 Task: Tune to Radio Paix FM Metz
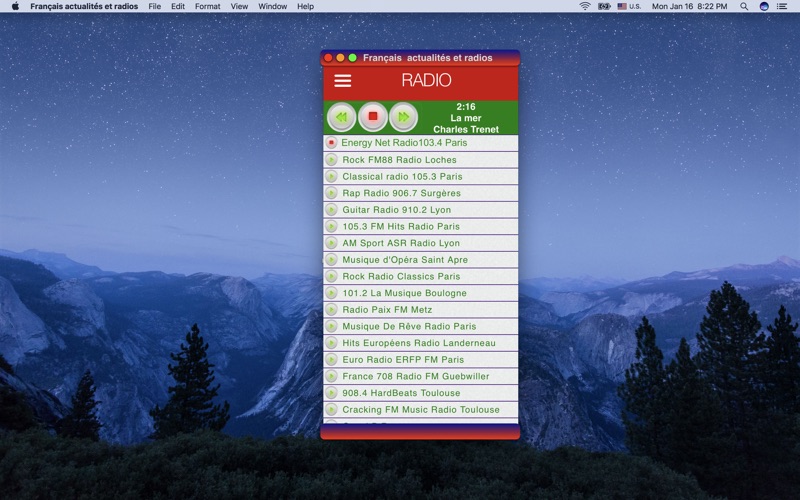pyautogui.click(x=421, y=310)
